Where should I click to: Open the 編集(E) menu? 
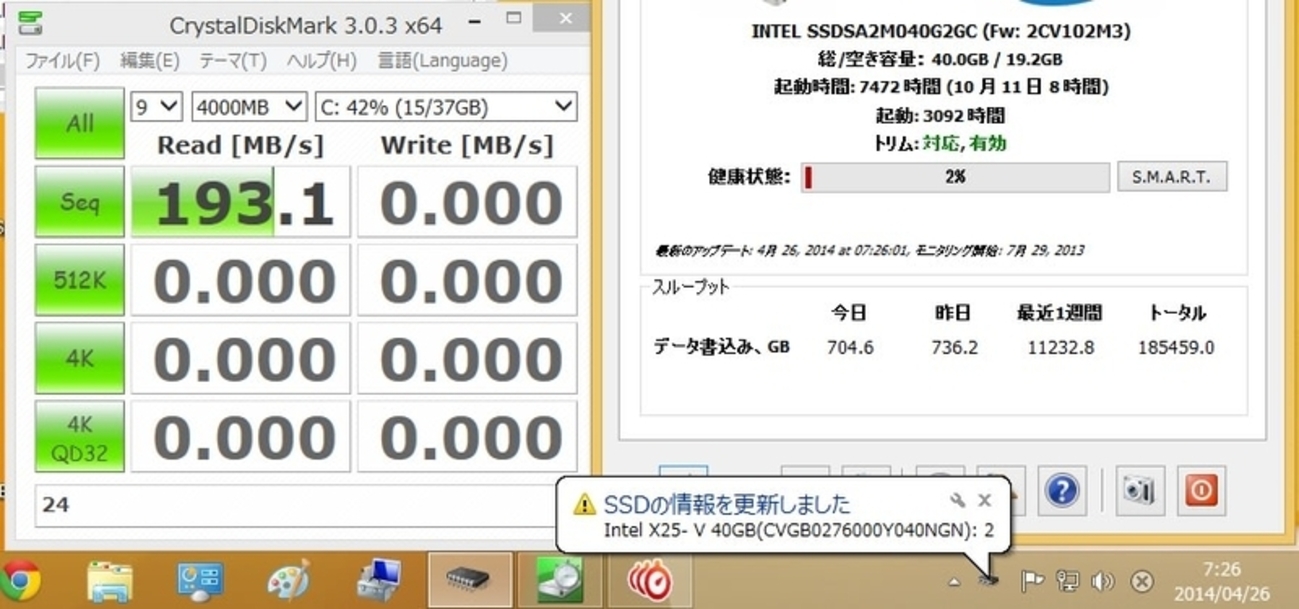click(150, 61)
